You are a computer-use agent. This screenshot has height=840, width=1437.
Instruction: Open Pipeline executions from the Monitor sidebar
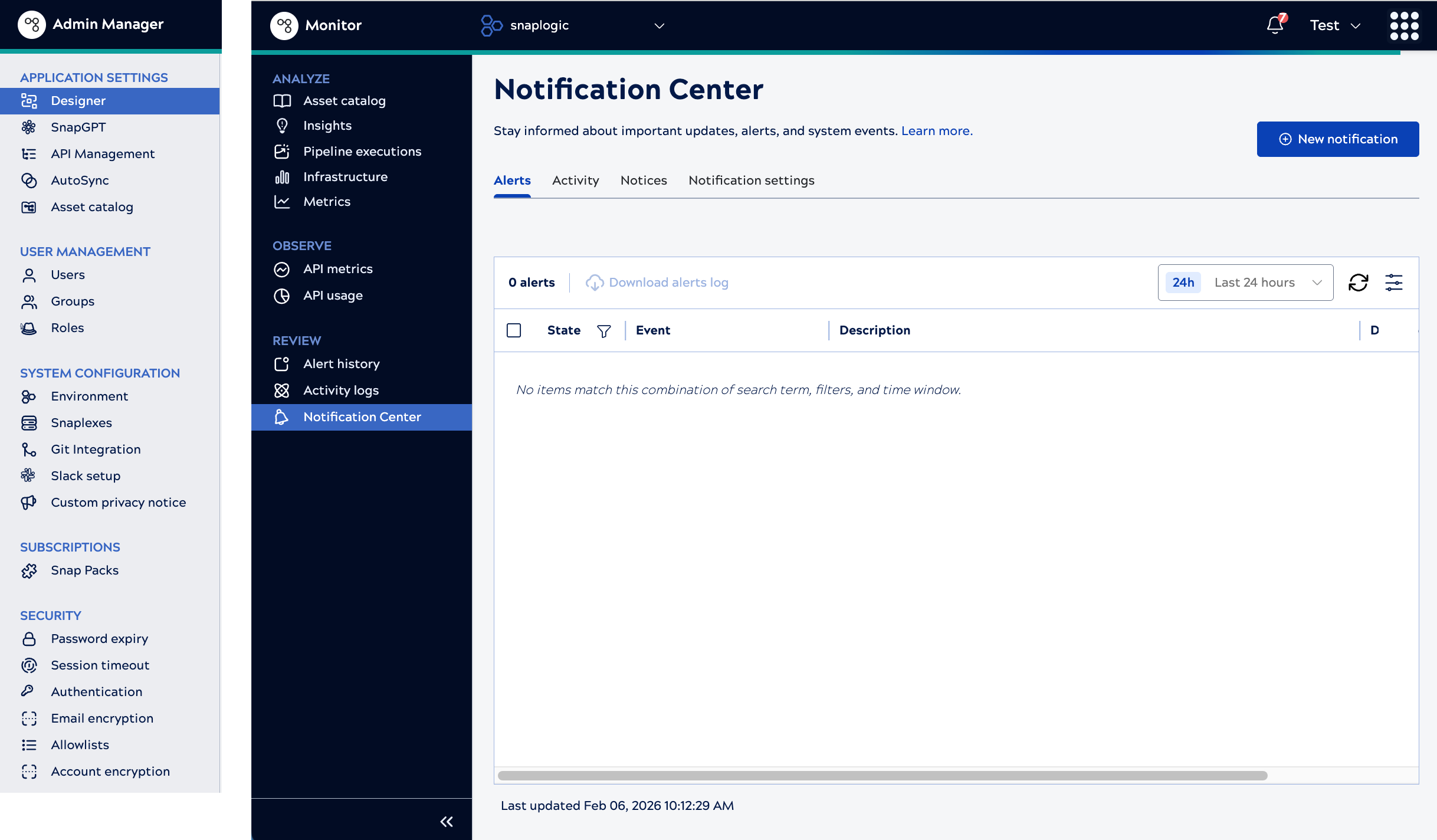pos(362,152)
